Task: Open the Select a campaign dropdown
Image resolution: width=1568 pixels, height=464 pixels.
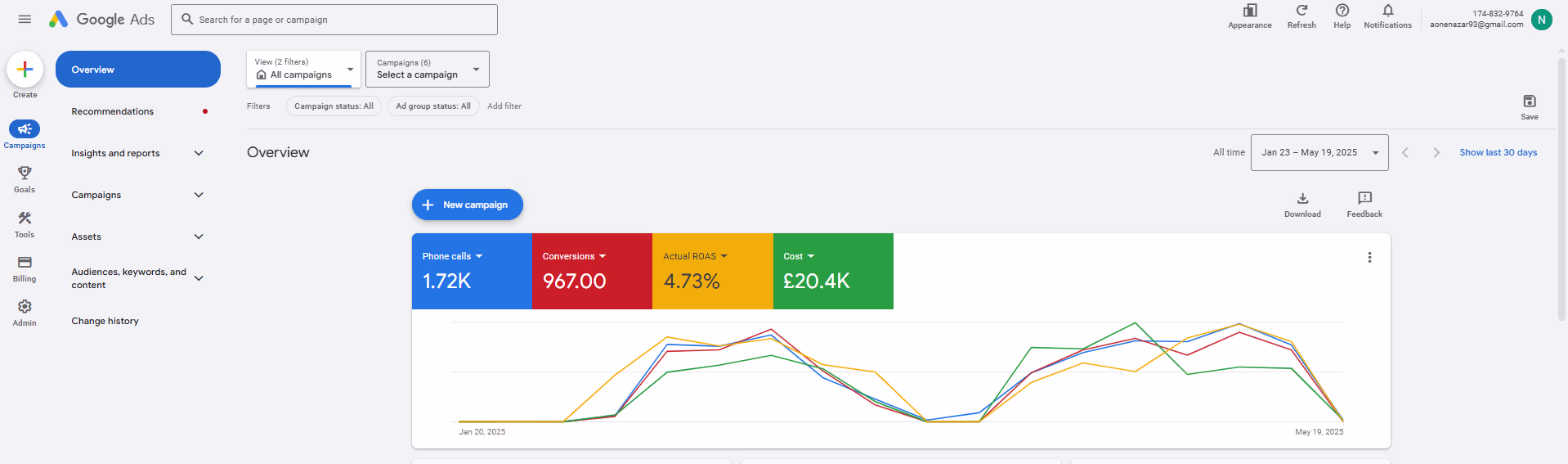Action: (427, 70)
